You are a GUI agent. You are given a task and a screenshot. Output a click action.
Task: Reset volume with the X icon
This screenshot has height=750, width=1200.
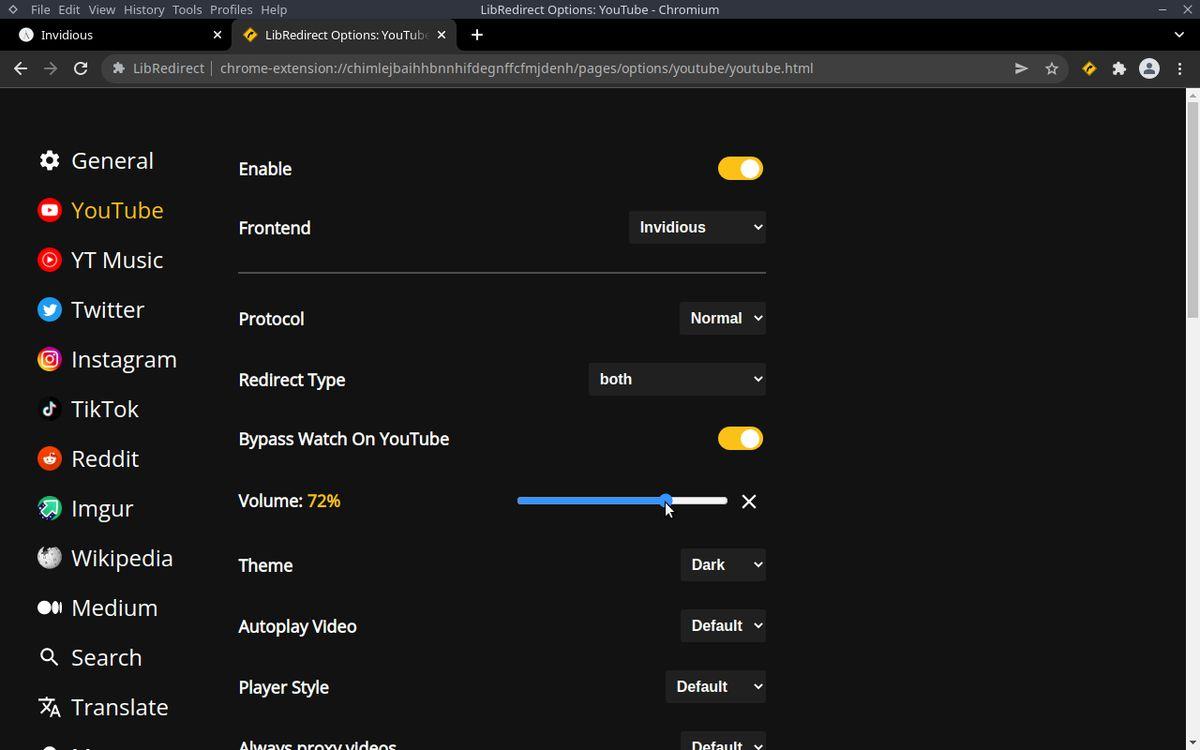[x=749, y=501]
